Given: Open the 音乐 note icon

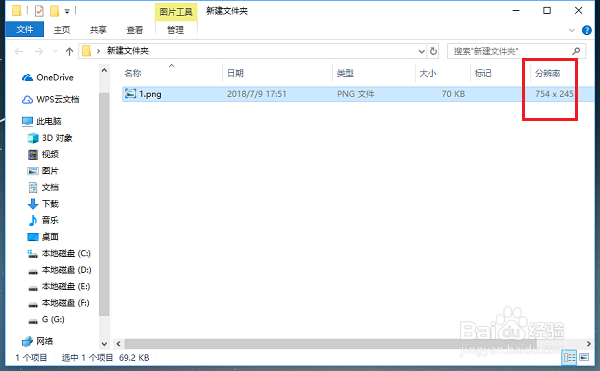Looking at the screenshot, I should 33,220.
